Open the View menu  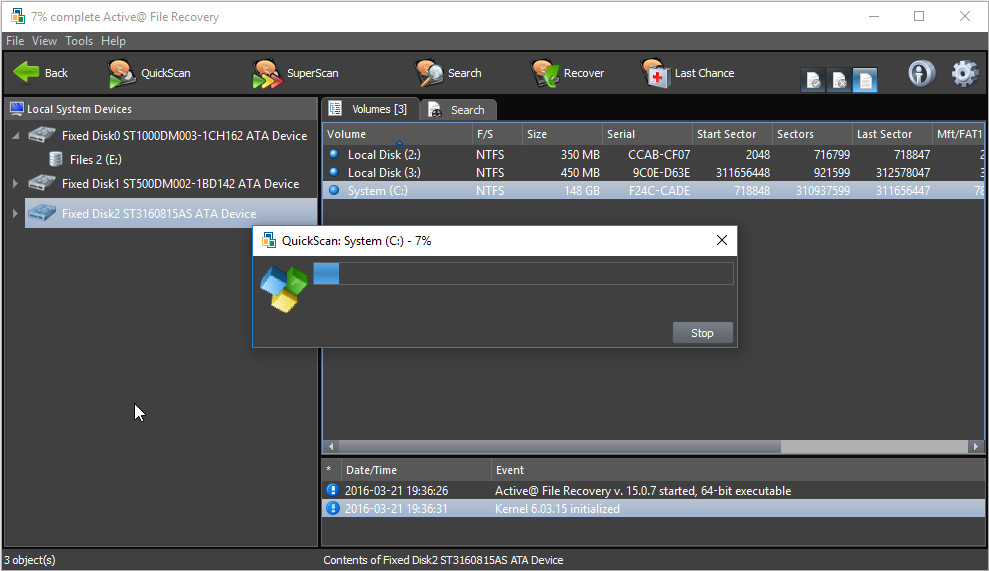[44, 41]
